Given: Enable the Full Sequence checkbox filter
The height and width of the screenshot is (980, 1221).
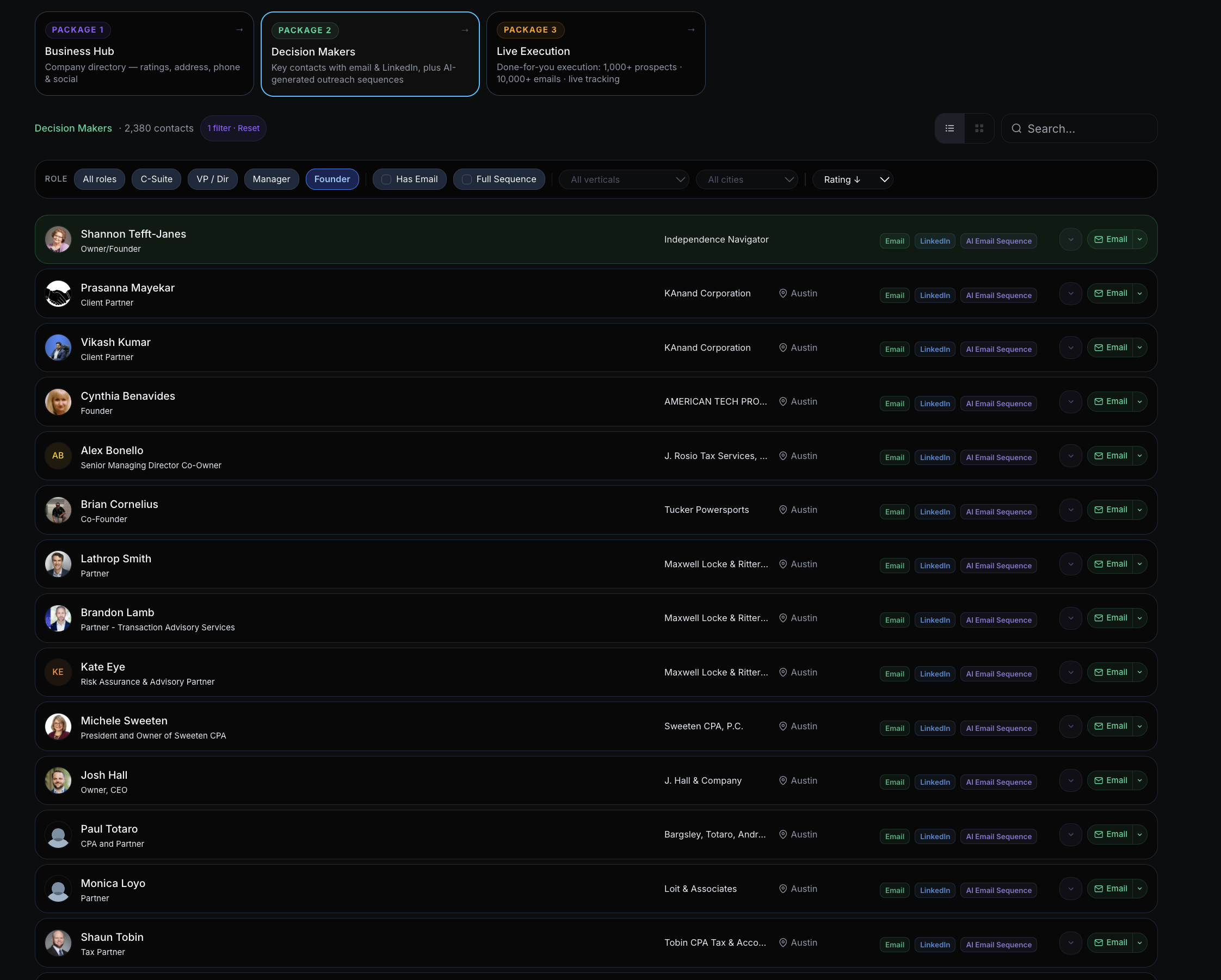Looking at the screenshot, I should coord(467,179).
